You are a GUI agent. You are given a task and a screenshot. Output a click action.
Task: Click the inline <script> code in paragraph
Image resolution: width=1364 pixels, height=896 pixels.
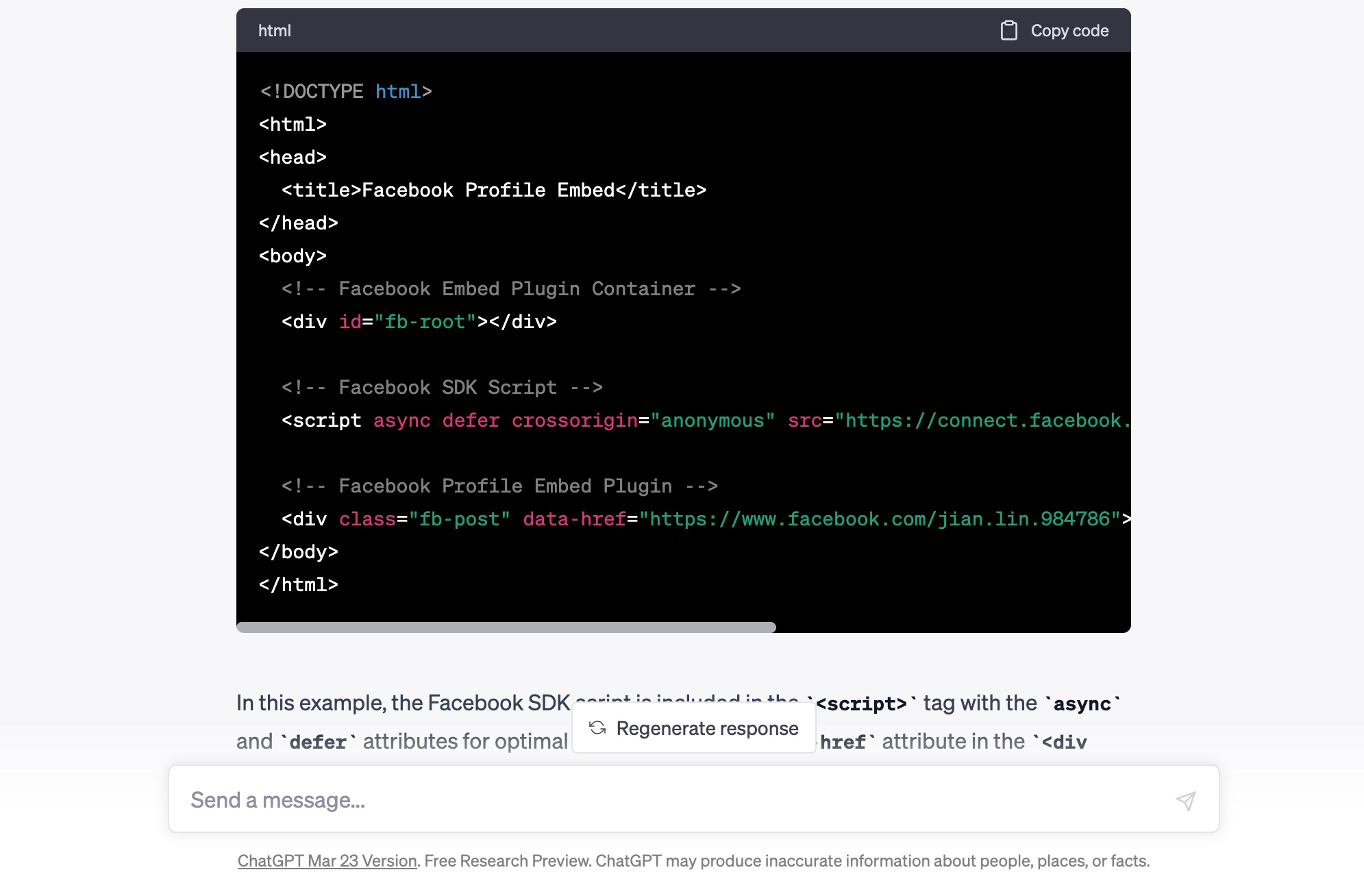pos(861,704)
